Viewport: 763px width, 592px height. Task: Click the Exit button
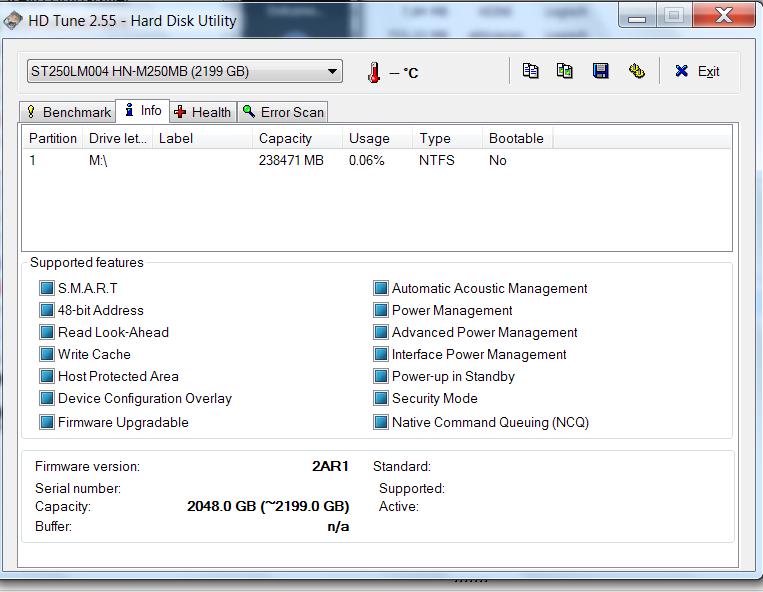[x=697, y=72]
